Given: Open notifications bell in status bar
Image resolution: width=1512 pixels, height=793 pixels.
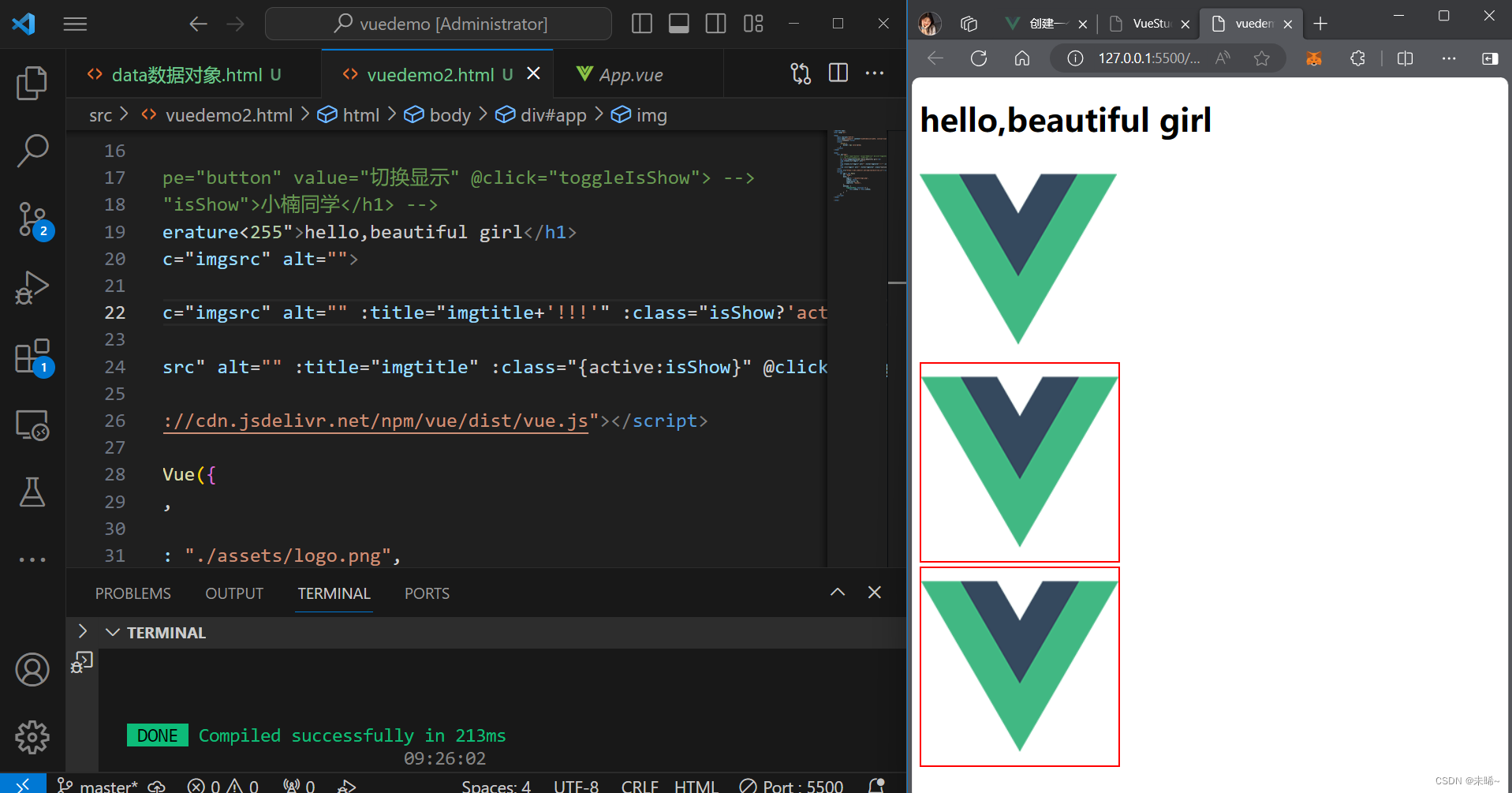Looking at the screenshot, I should coord(876,786).
